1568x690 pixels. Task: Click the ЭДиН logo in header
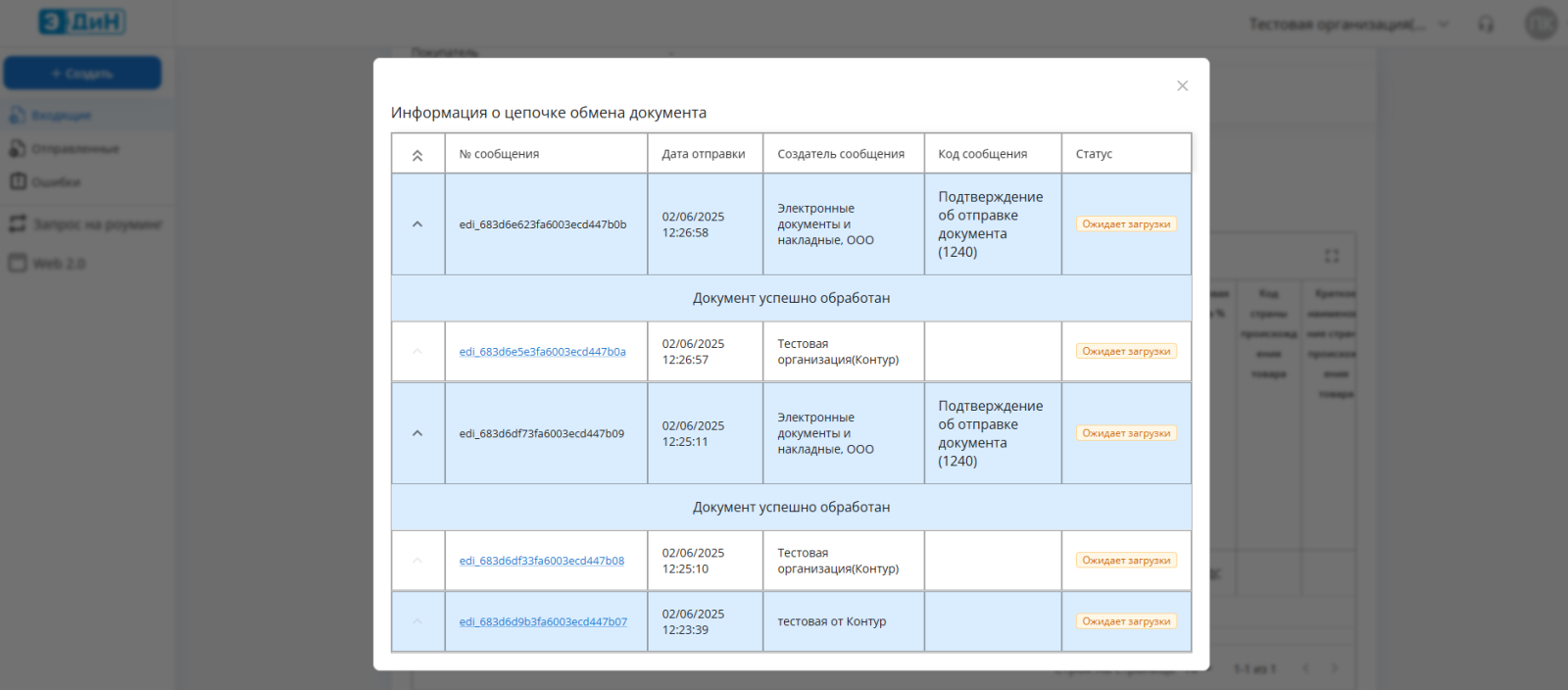click(82, 22)
